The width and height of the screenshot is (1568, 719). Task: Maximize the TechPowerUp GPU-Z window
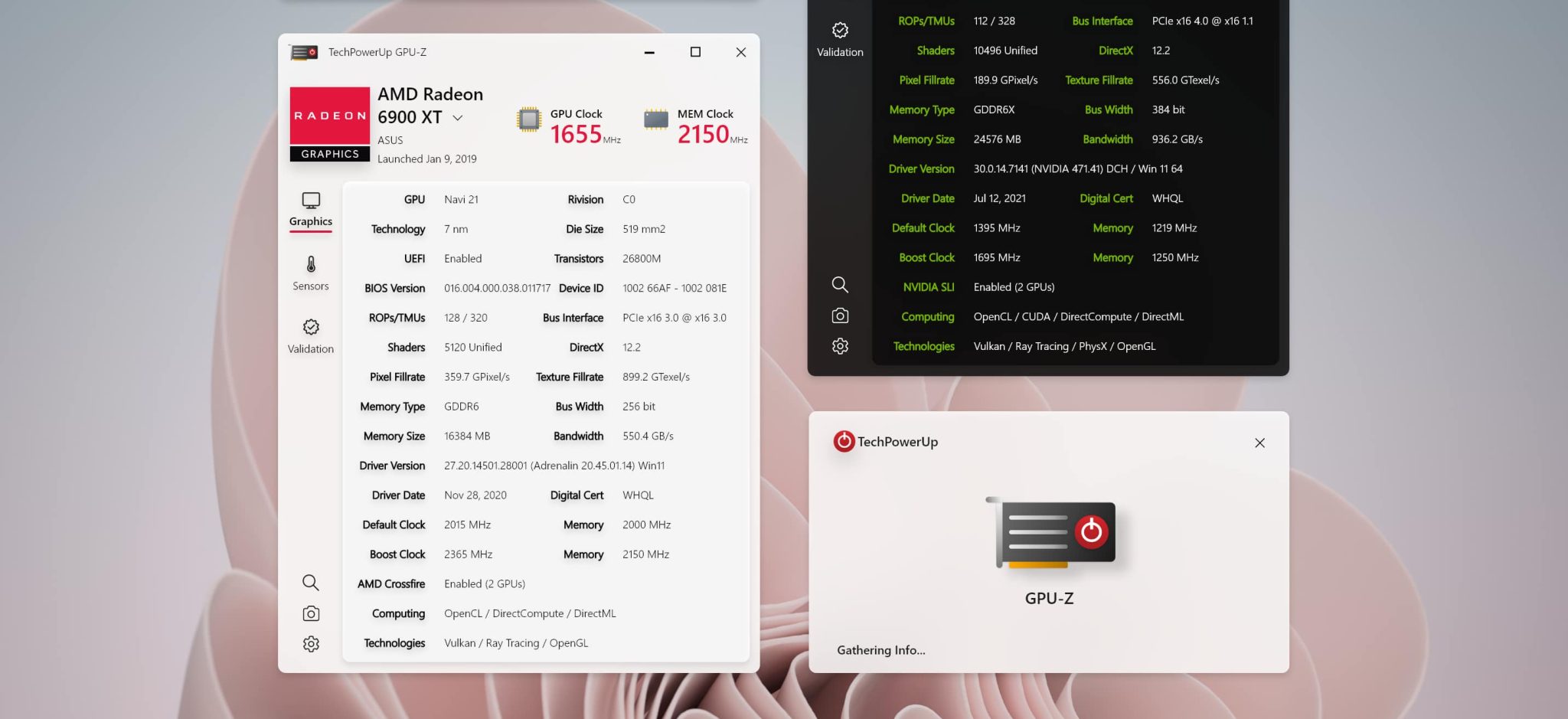[x=695, y=52]
